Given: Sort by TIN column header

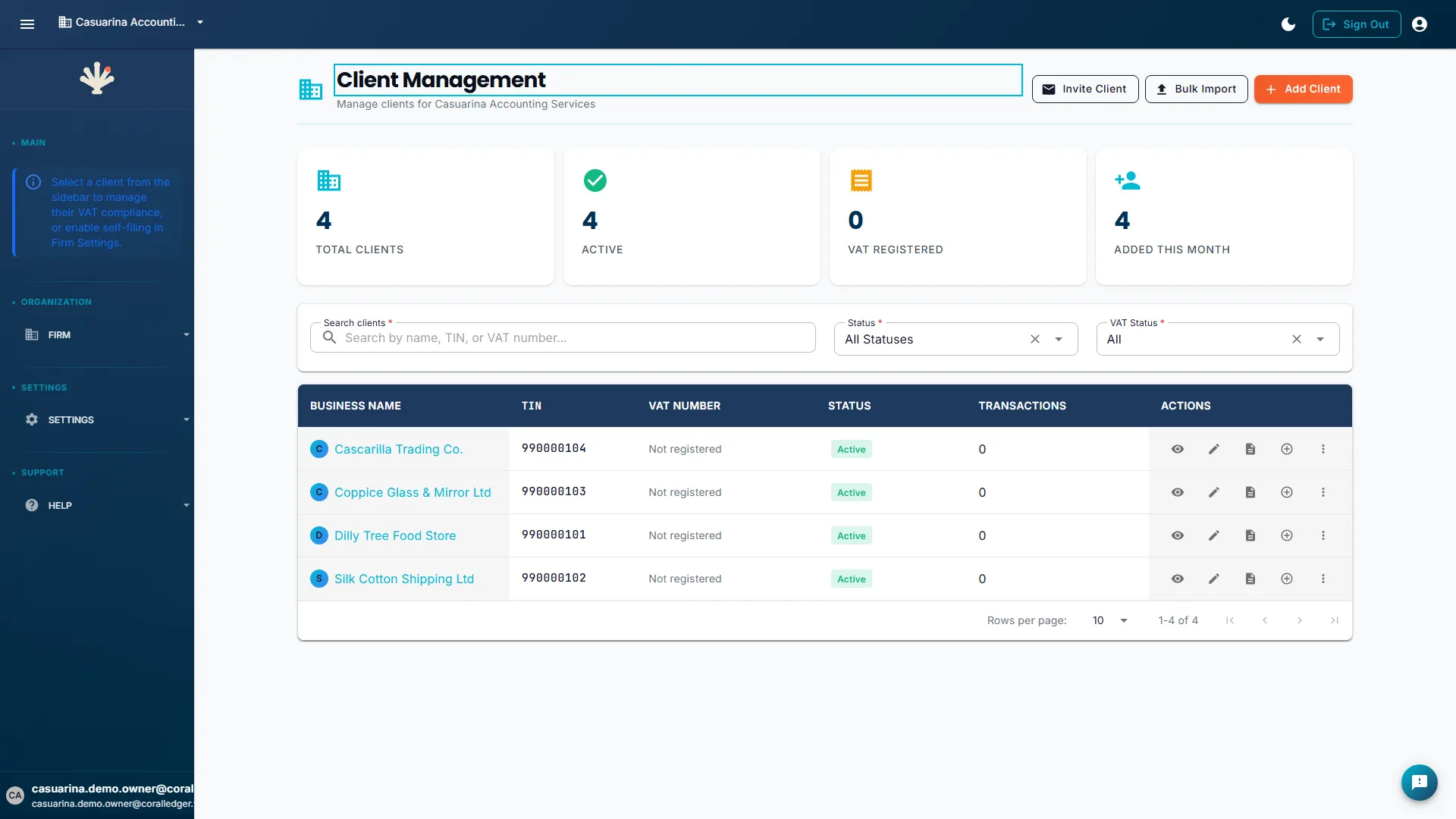Looking at the screenshot, I should (532, 406).
